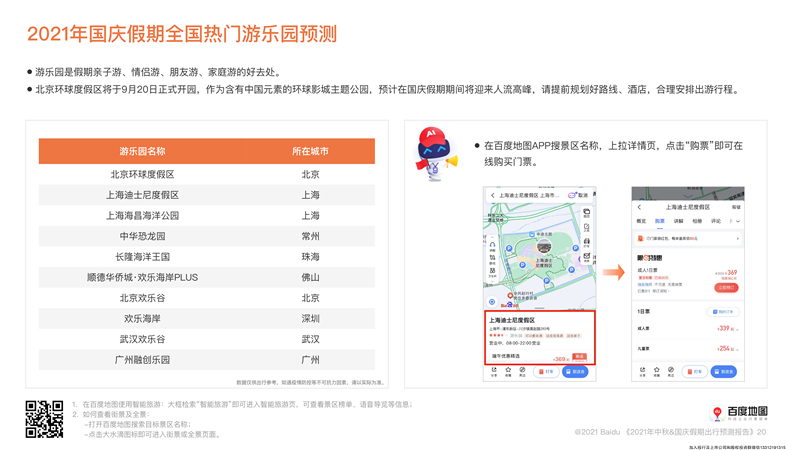The image size is (800, 450).
Task: Tap favorite star in left phone bottom bar
Action: pyautogui.click(x=508, y=371)
